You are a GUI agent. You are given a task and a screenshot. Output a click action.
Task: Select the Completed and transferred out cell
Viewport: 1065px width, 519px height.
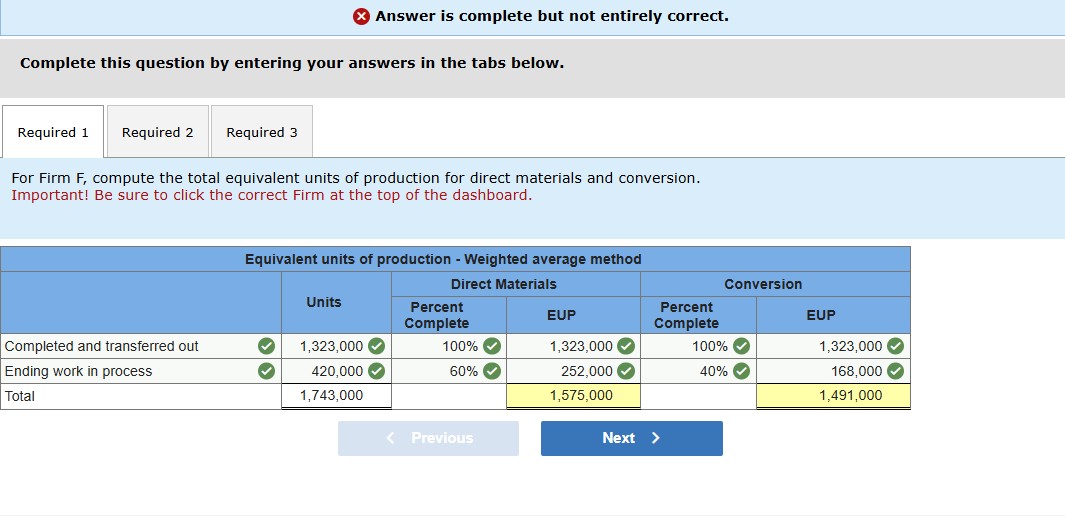[141, 346]
